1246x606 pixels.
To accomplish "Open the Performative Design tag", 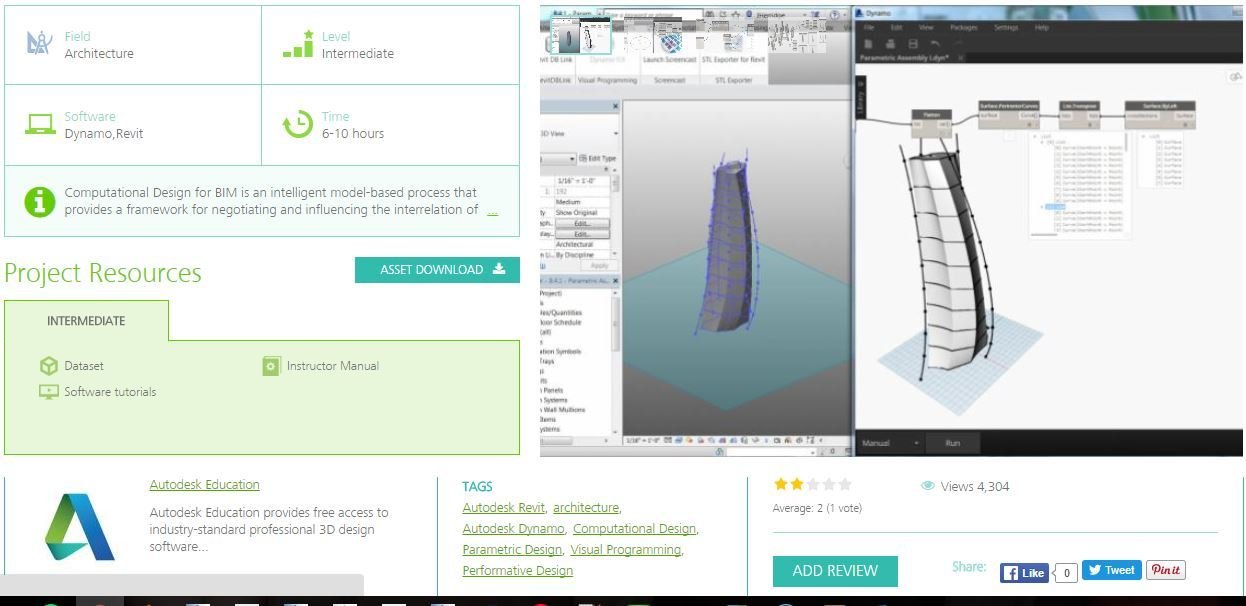I will [x=517, y=571].
